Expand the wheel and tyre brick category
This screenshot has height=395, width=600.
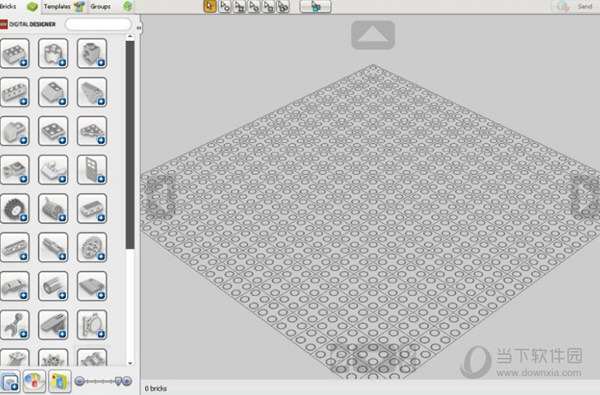click(x=15, y=209)
